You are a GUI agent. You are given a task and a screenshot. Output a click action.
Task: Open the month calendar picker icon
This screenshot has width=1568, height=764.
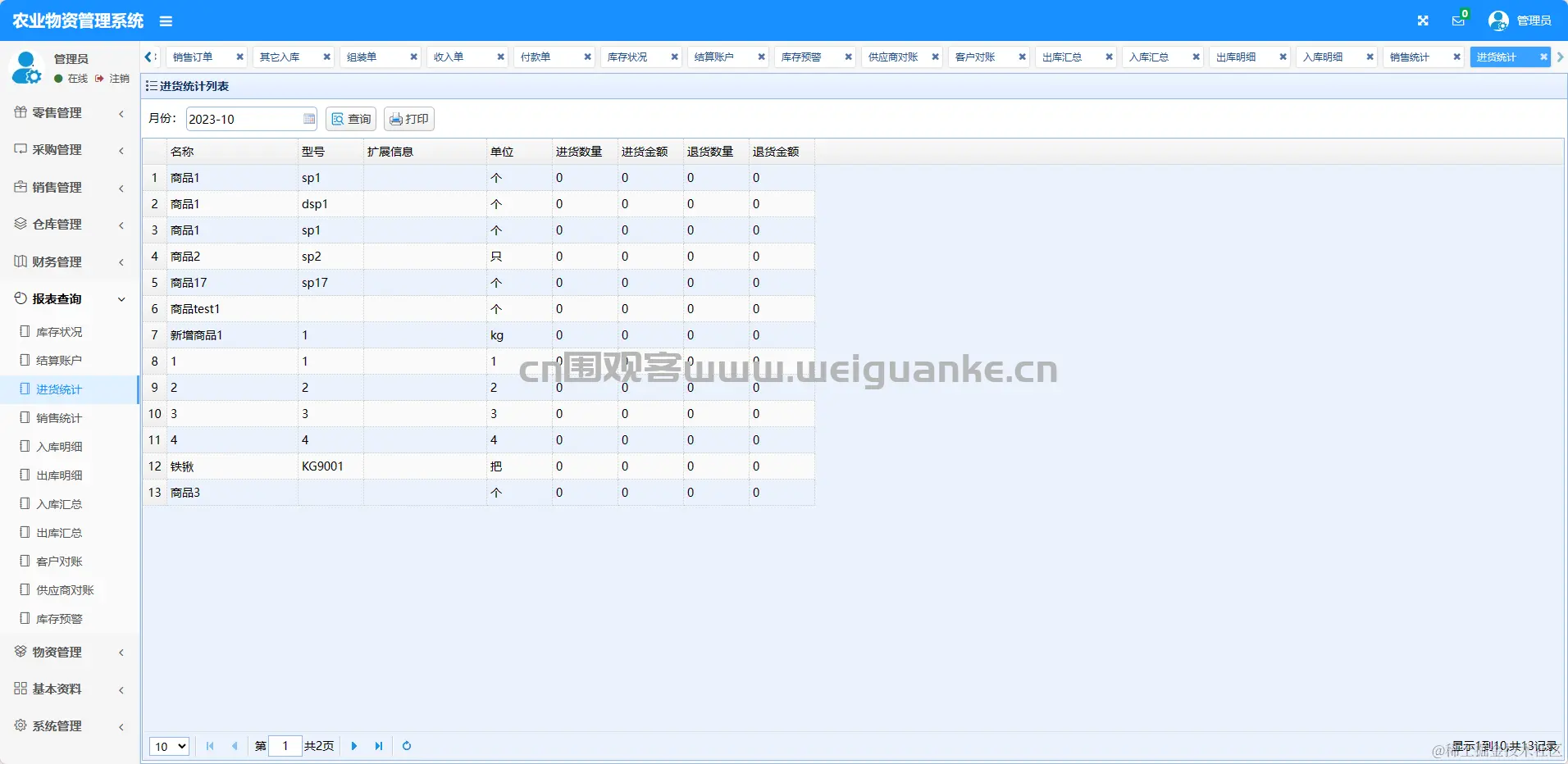click(x=309, y=119)
